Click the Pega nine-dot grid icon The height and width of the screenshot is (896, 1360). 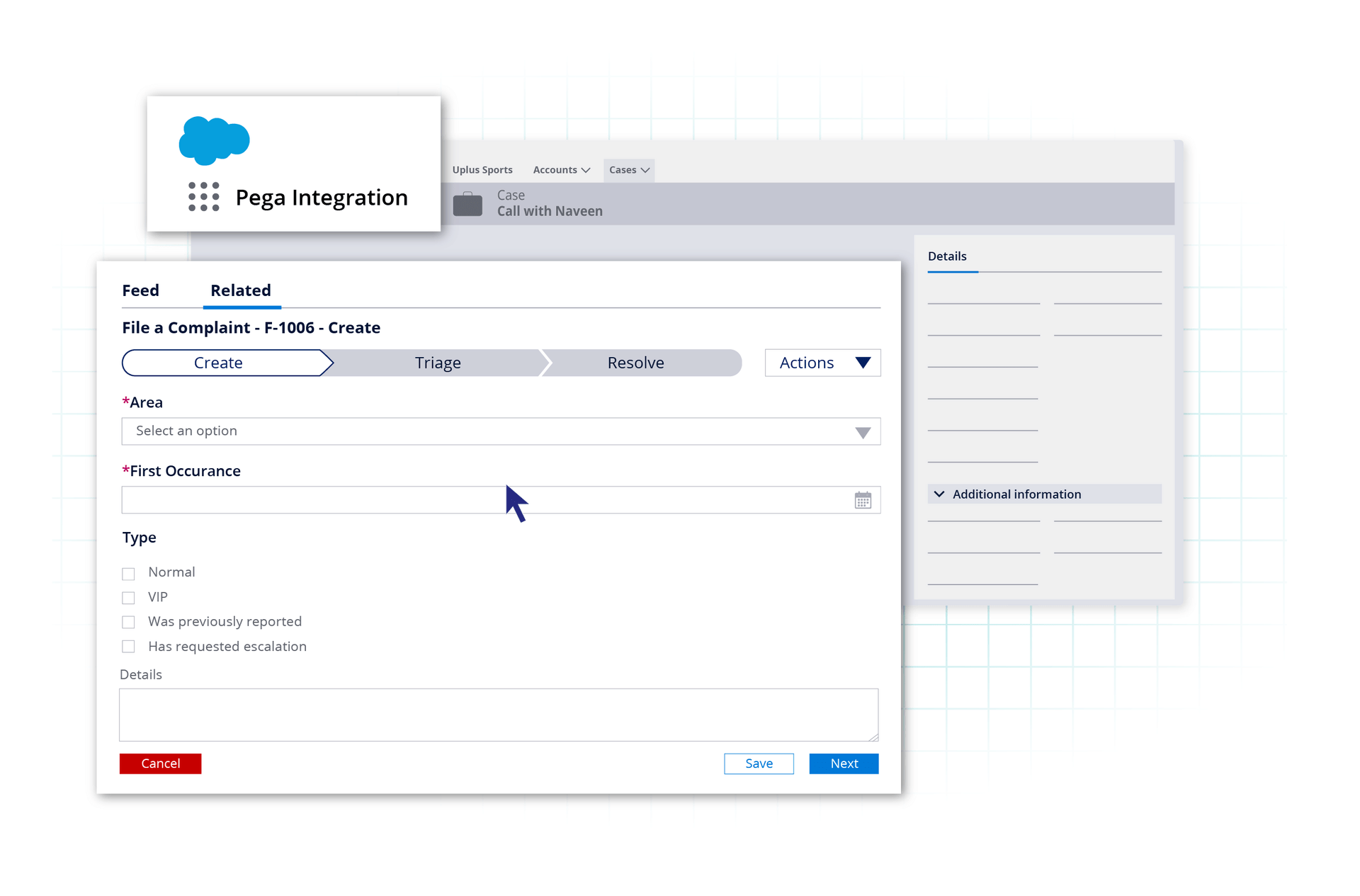click(203, 198)
